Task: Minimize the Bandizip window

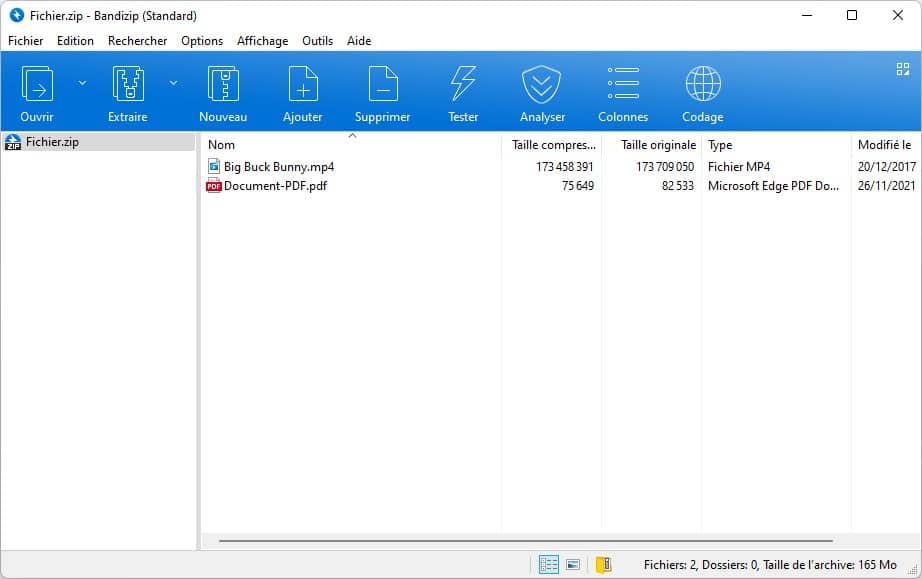Action: click(x=807, y=15)
